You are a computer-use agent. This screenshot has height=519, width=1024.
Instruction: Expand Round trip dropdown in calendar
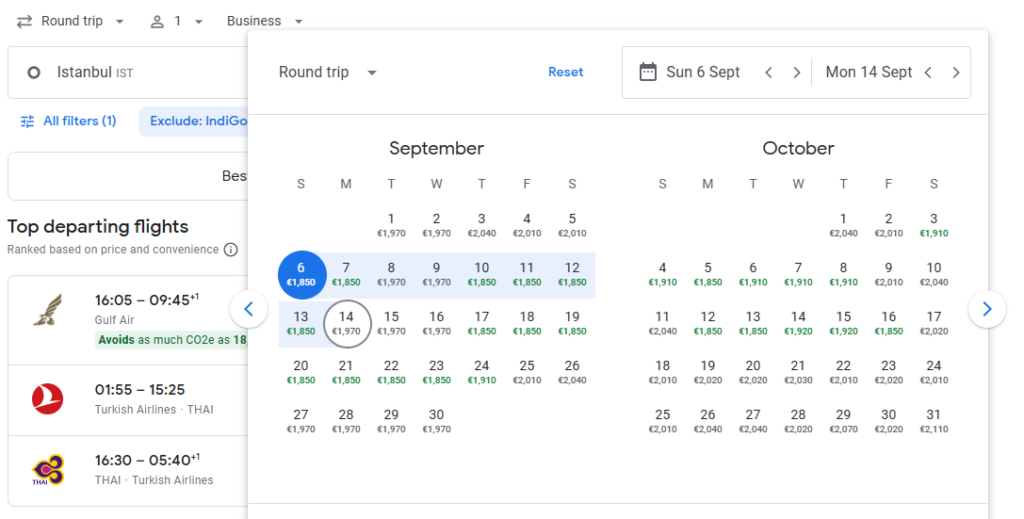328,72
